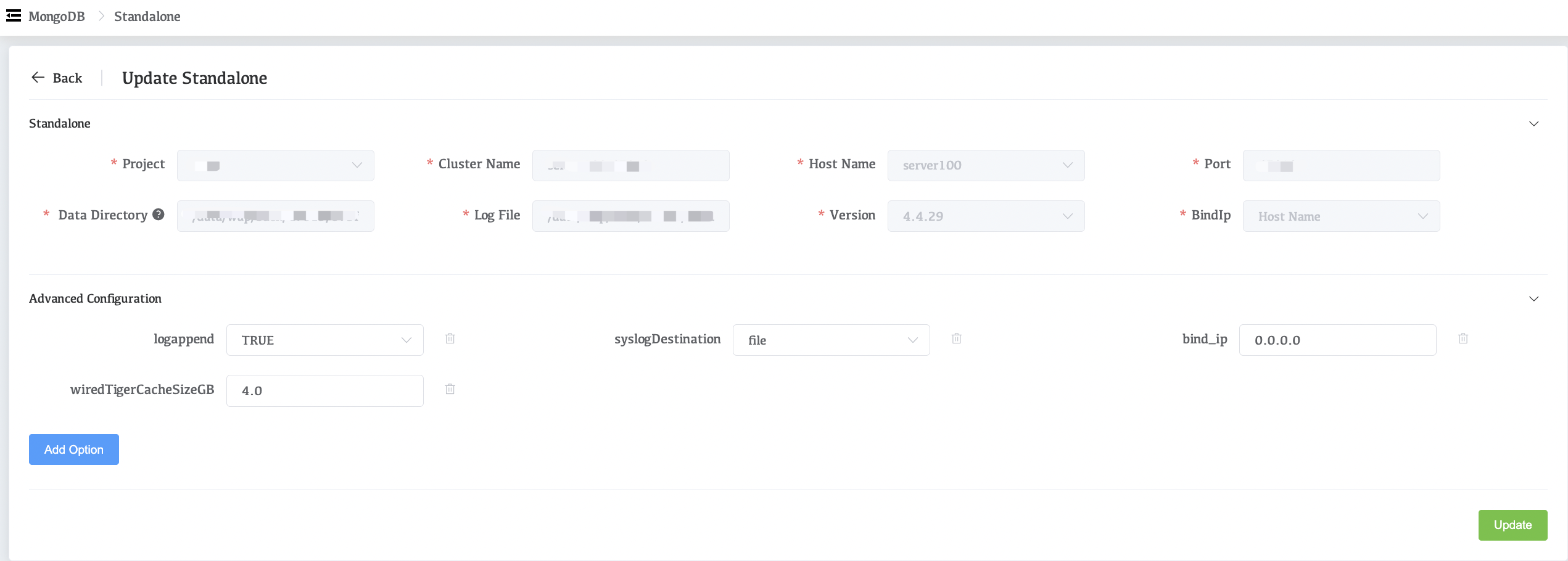Delete the logappend option via trash icon
This screenshot has width=1568, height=561.
tap(450, 338)
